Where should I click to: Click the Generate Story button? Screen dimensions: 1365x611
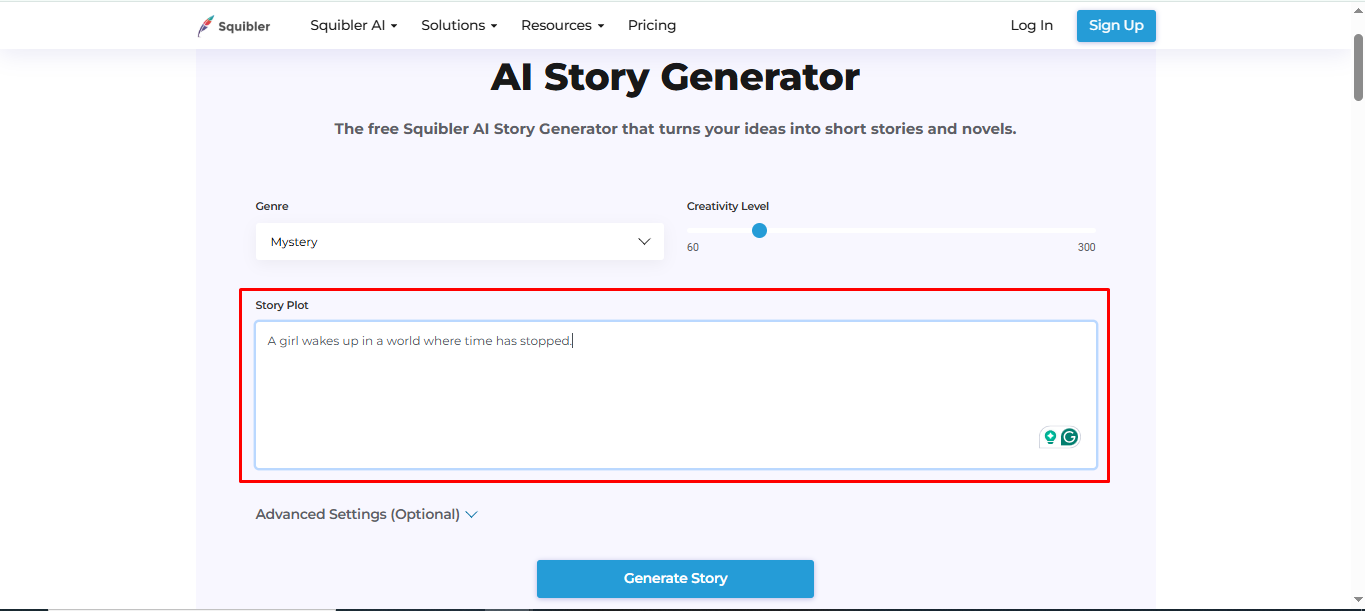click(x=675, y=578)
